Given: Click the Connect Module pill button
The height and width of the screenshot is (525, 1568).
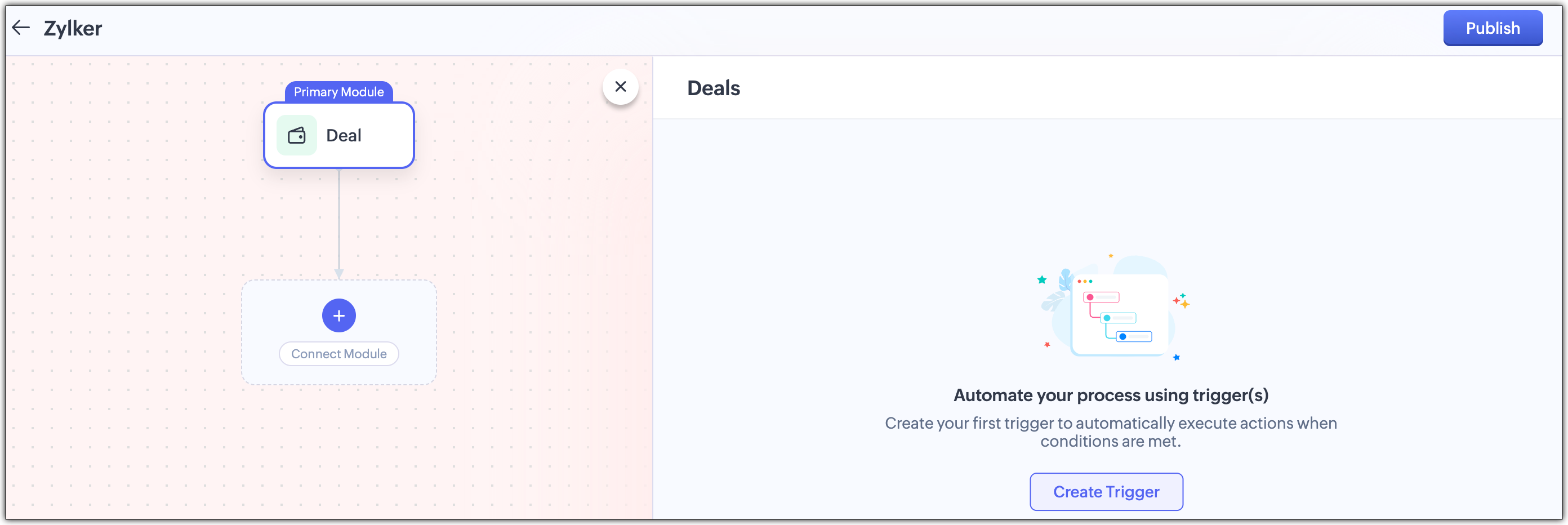Looking at the screenshot, I should click(x=338, y=354).
